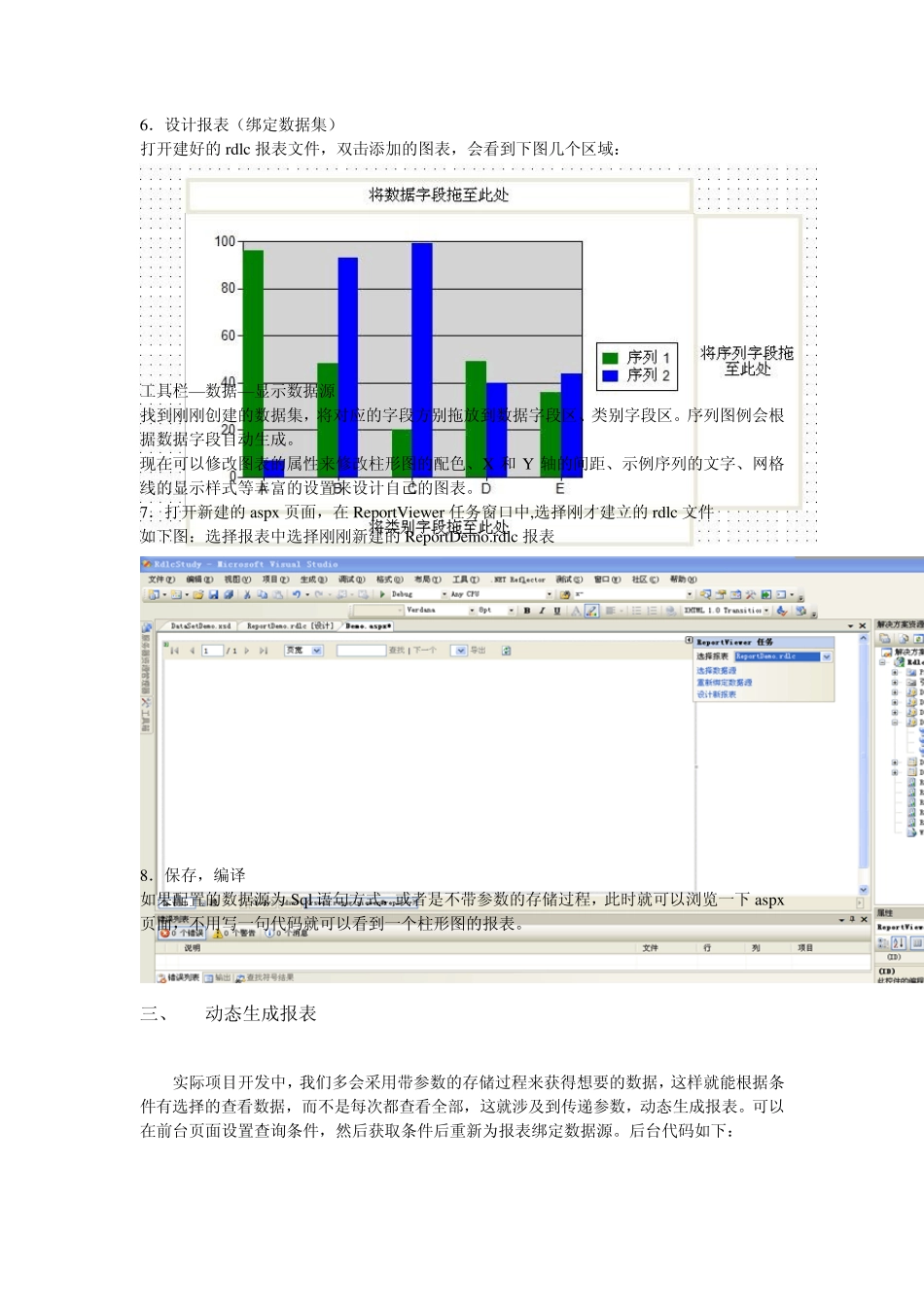Switch to the Demo.aspx tab
924x1307 pixels.
[x=367, y=626]
